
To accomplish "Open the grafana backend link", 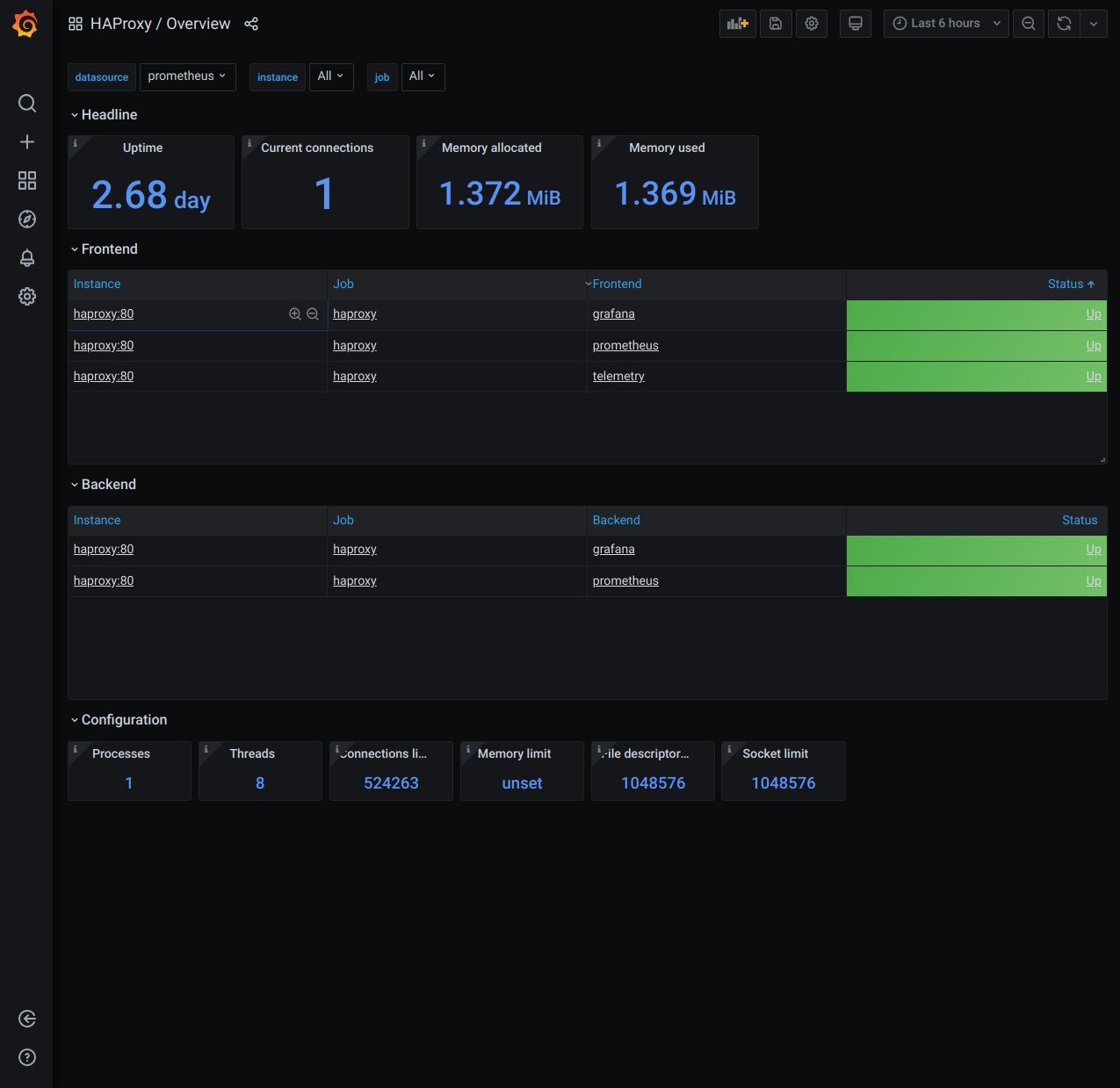I will (x=613, y=550).
